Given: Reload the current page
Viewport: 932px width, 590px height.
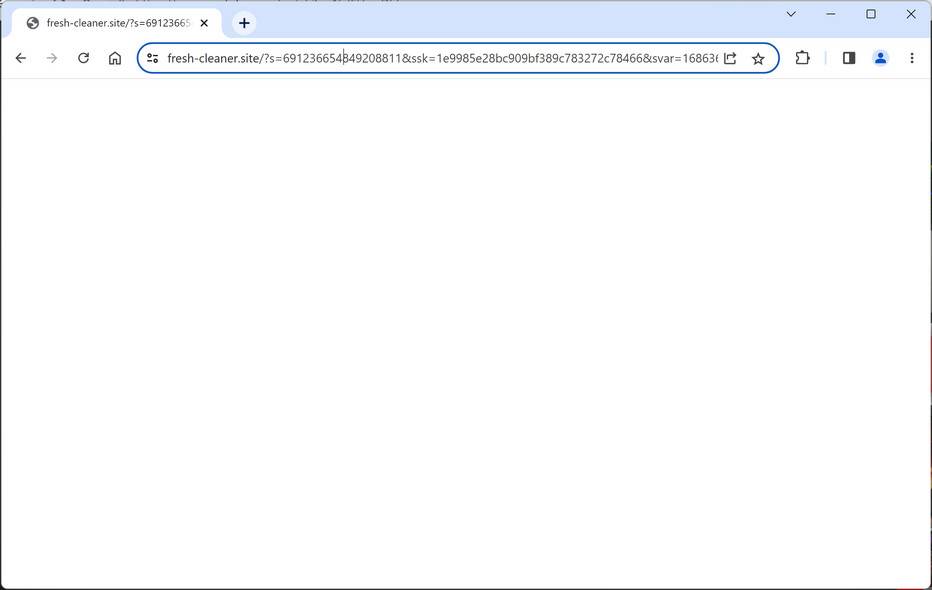Looking at the screenshot, I should [83, 58].
